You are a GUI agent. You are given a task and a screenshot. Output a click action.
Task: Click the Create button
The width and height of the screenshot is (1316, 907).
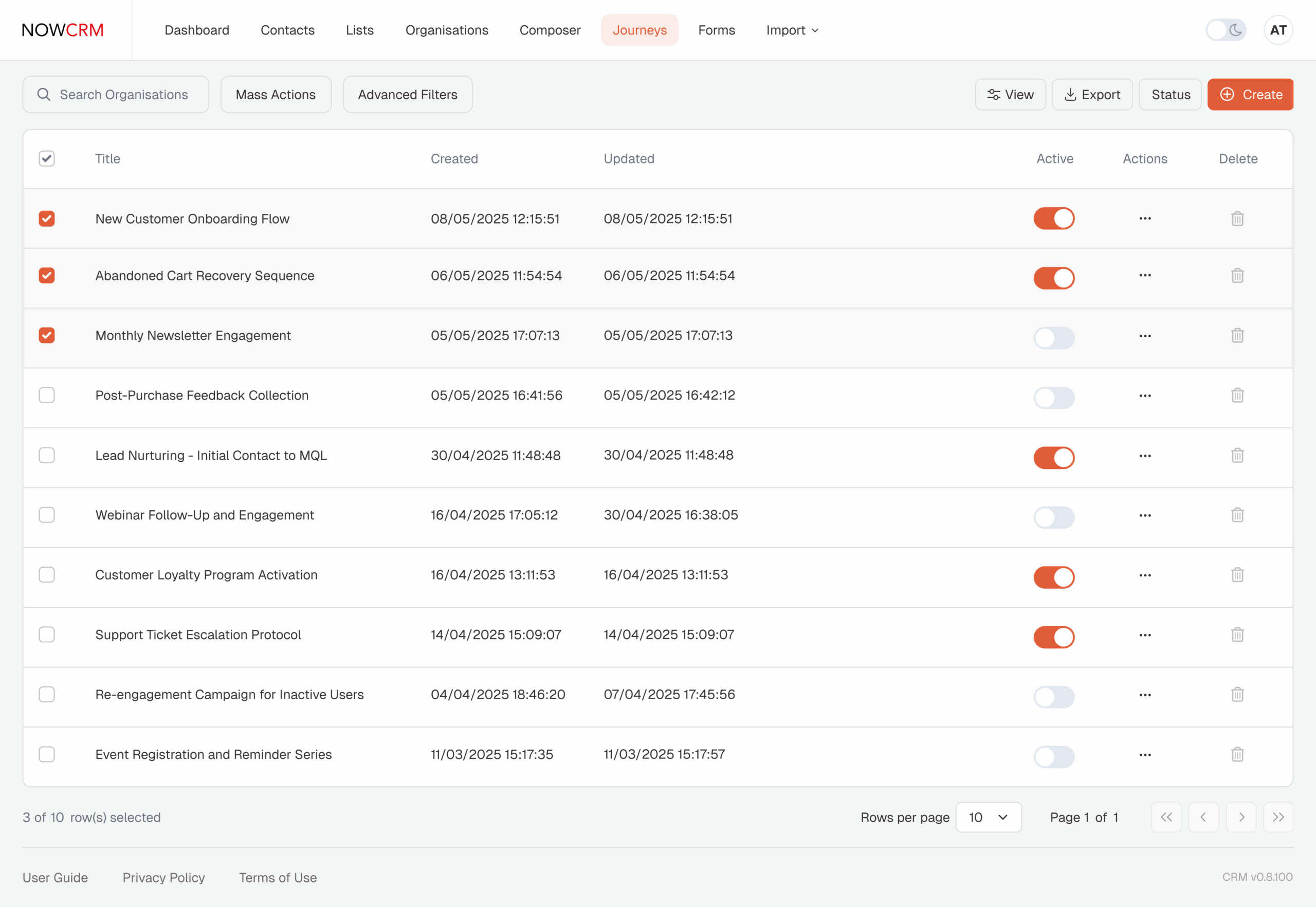1250,94
